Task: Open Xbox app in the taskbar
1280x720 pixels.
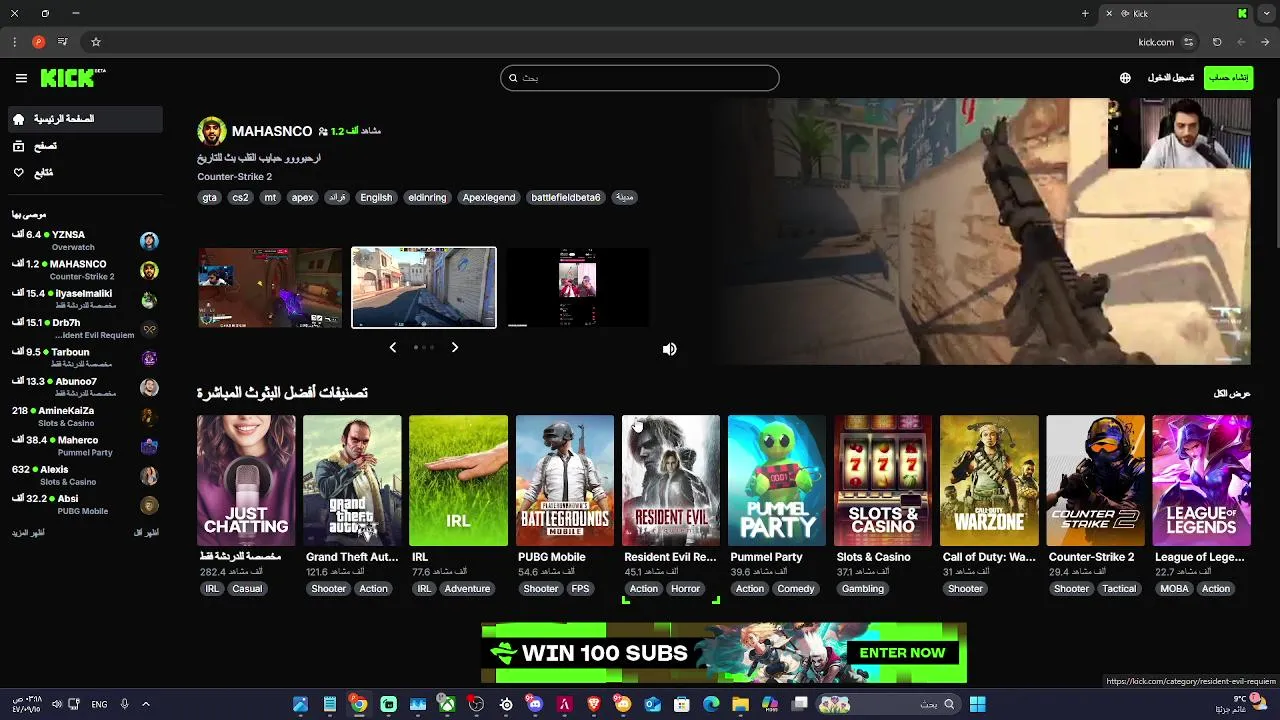Action: click(x=447, y=704)
